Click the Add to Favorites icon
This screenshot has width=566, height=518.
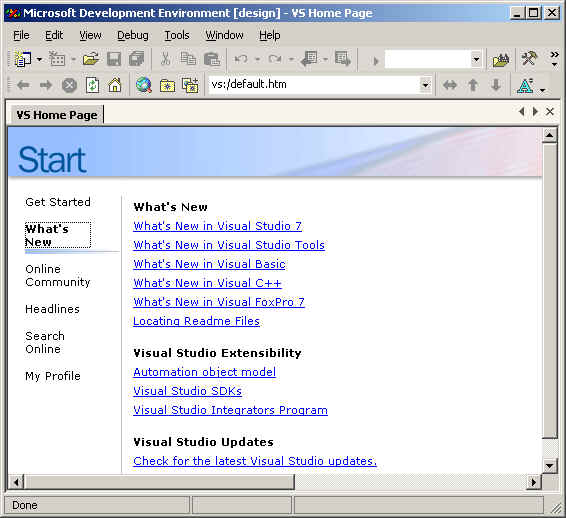pyautogui.click(x=190, y=86)
